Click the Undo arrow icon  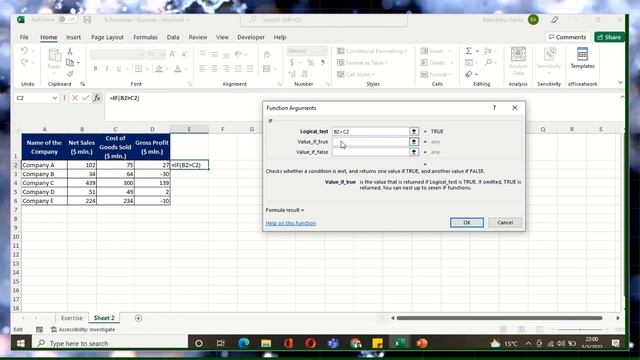click(x=24, y=51)
